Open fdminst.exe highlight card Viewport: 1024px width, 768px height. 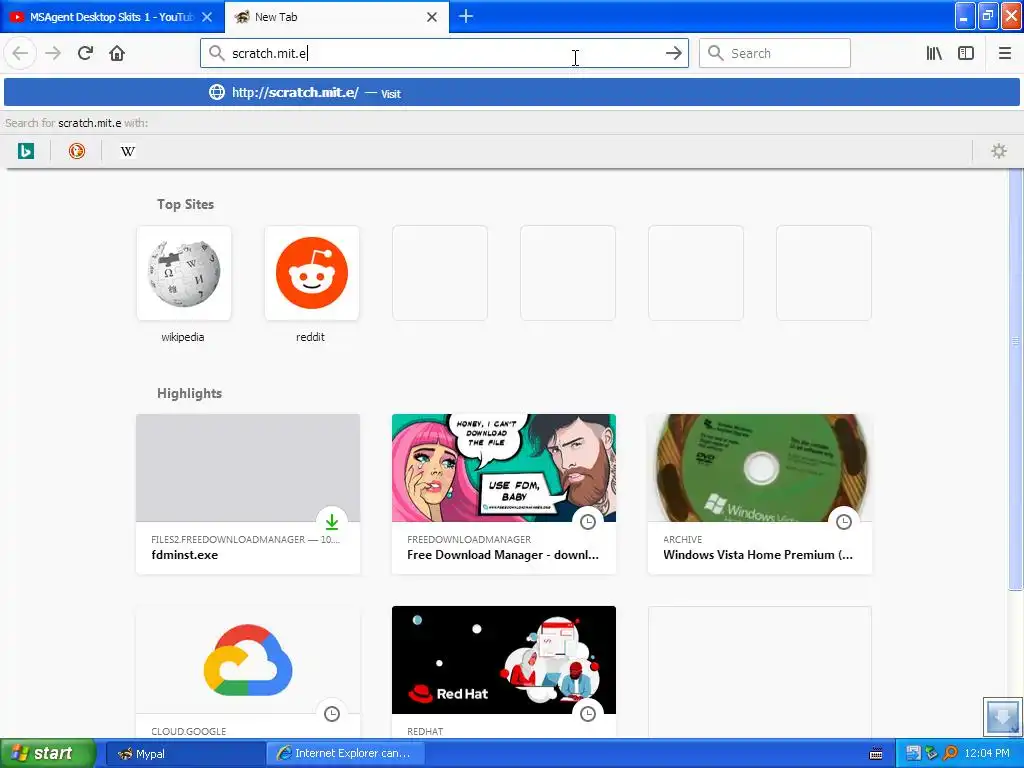tap(248, 494)
